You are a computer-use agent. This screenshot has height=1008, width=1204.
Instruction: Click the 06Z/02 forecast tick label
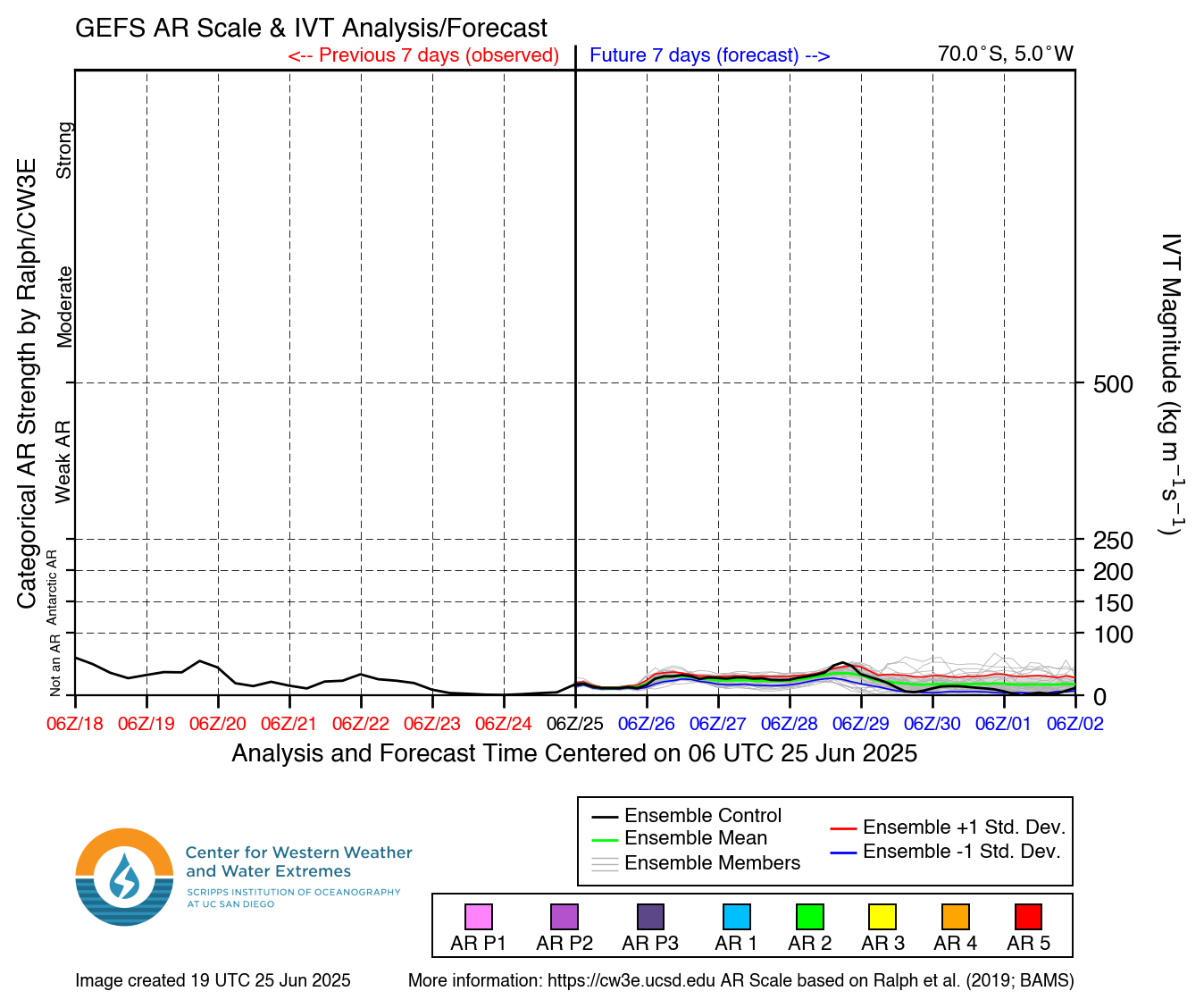point(1075,724)
